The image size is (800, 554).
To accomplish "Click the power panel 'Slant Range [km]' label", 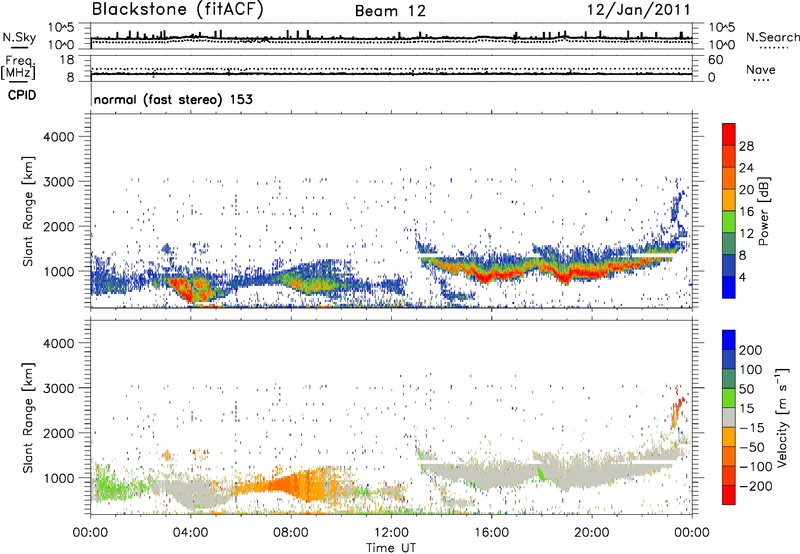I will pos(28,211).
